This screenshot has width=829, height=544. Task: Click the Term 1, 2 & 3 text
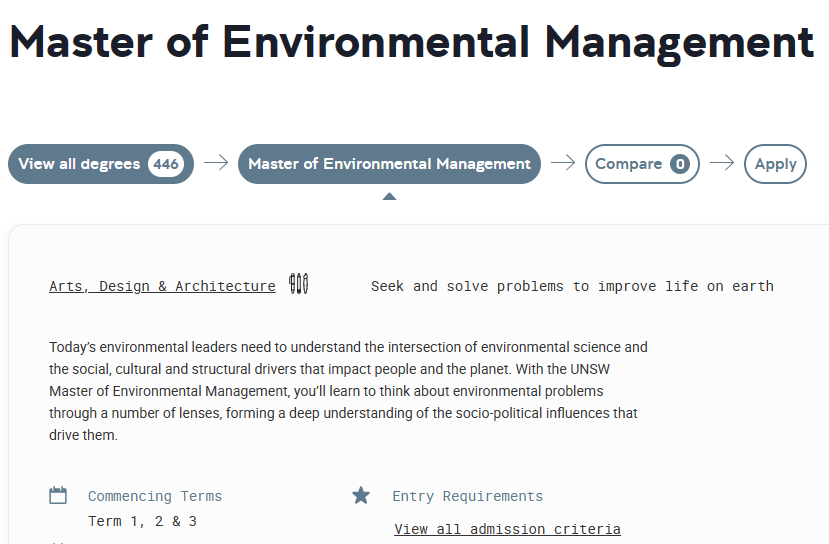click(142, 521)
